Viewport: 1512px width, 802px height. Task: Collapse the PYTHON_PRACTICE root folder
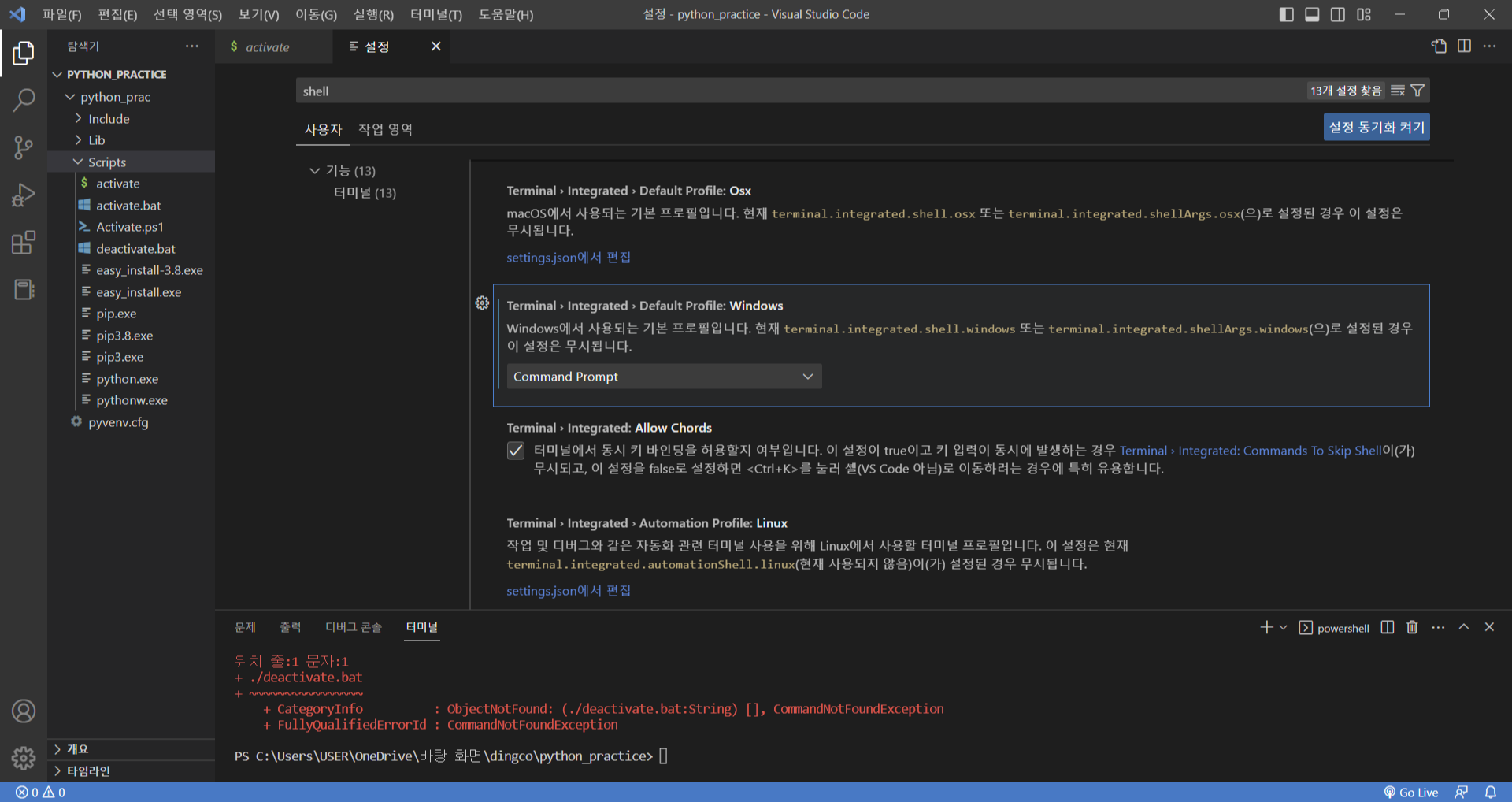57,74
